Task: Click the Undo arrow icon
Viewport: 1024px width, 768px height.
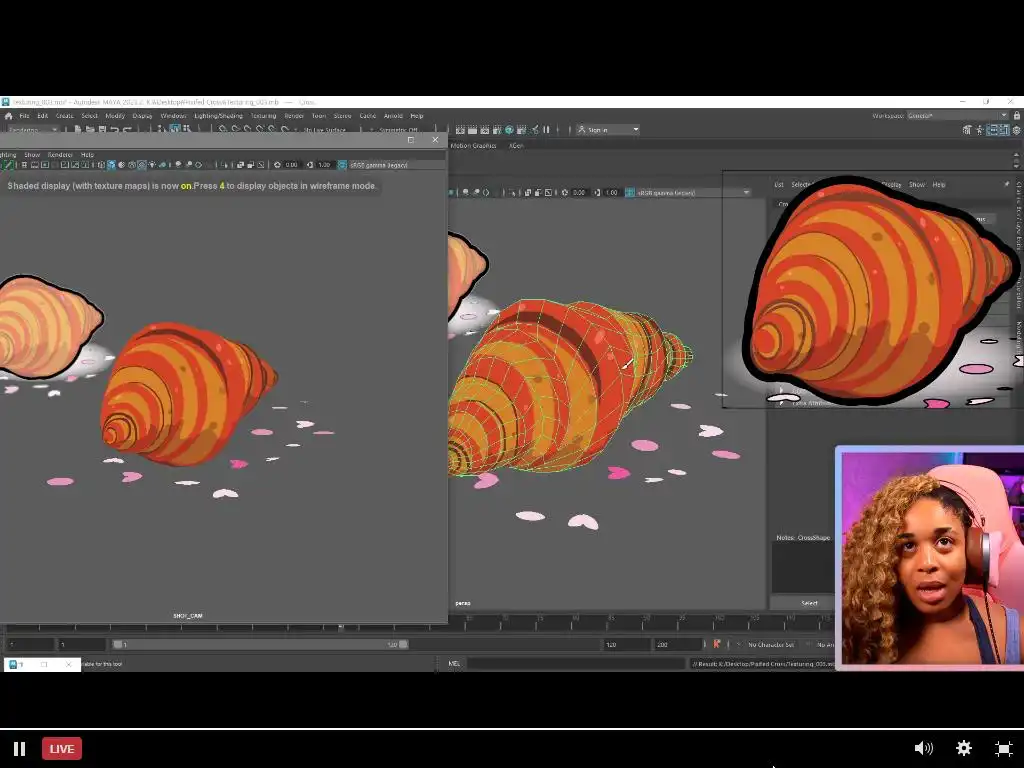Action: tap(115, 130)
